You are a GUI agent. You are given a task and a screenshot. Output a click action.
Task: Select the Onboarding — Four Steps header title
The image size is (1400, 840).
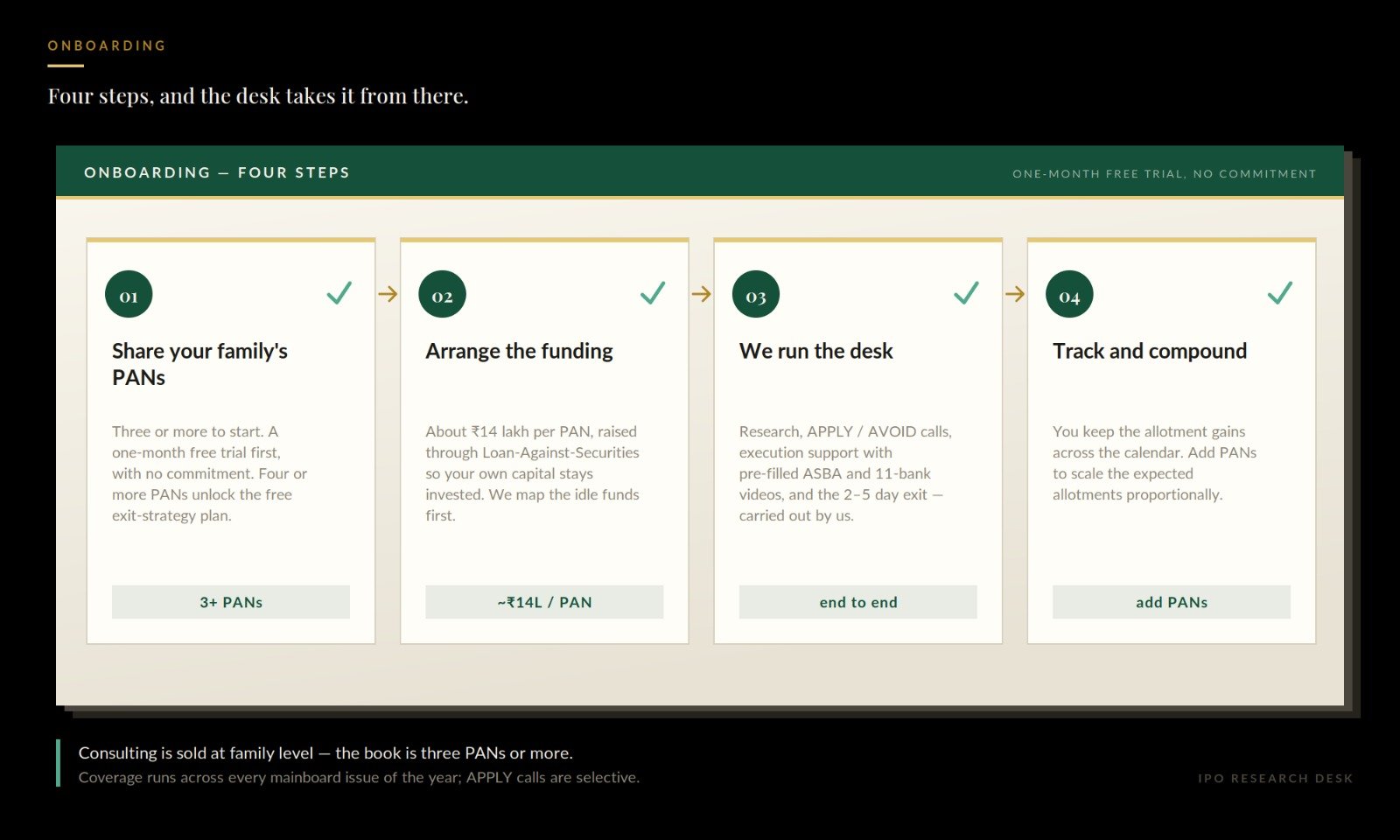tap(217, 172)
